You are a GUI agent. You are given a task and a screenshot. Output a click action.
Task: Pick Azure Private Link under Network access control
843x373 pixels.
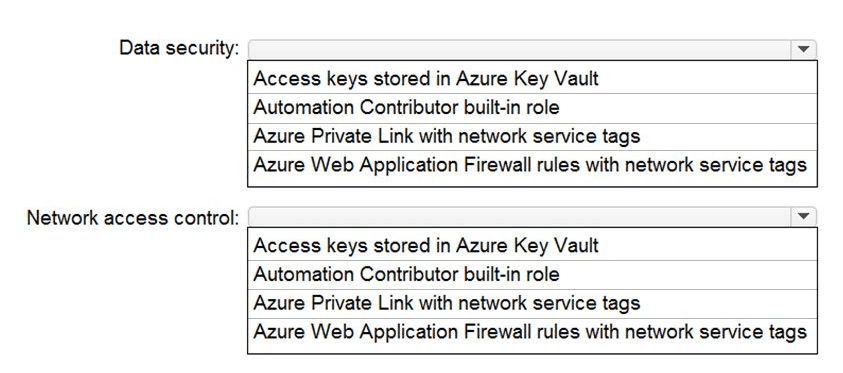tap(532, 304)
